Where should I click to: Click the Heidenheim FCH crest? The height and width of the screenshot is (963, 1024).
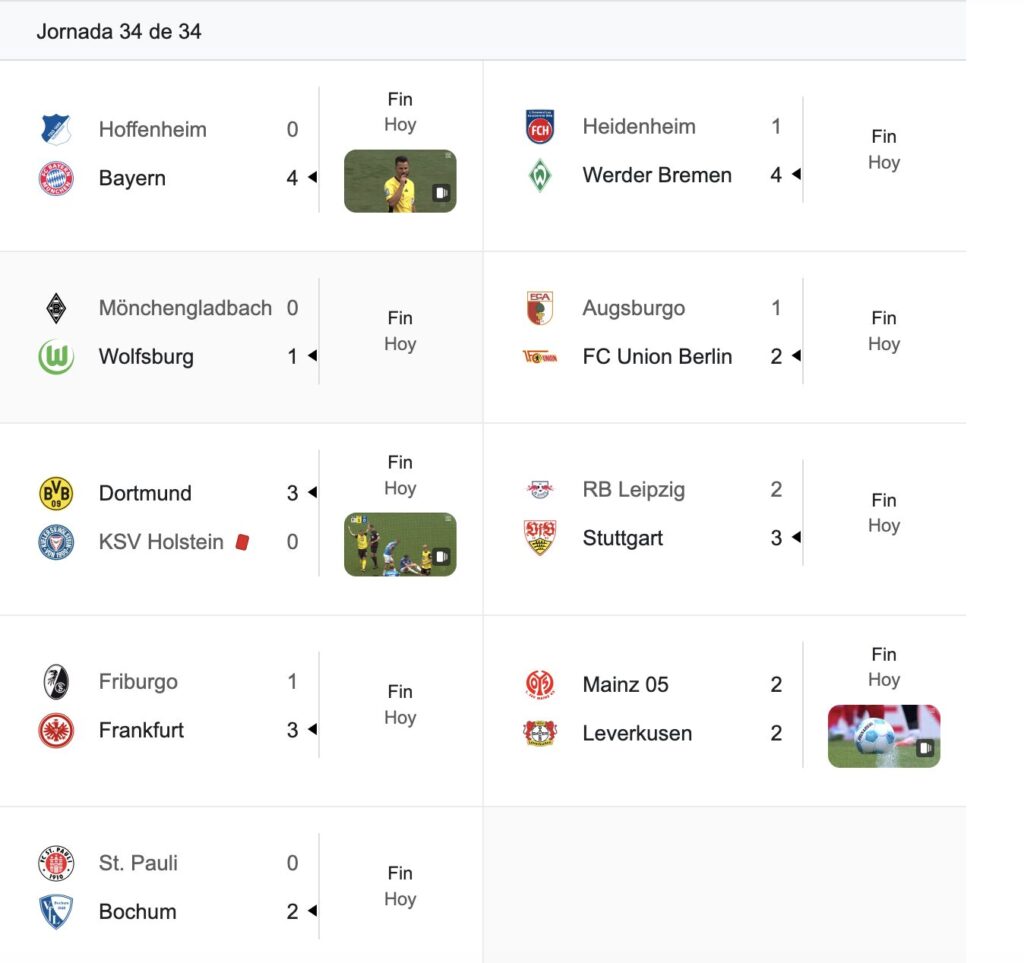pyautogui.click(x=540, y=127)
